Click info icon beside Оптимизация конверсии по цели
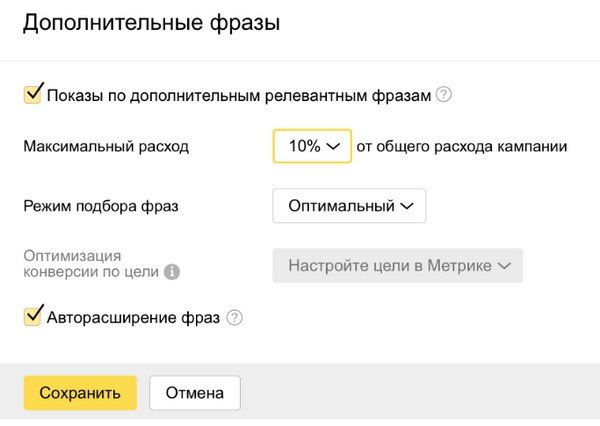This screenshot has height=426, width=600. [x=172, y=272]
